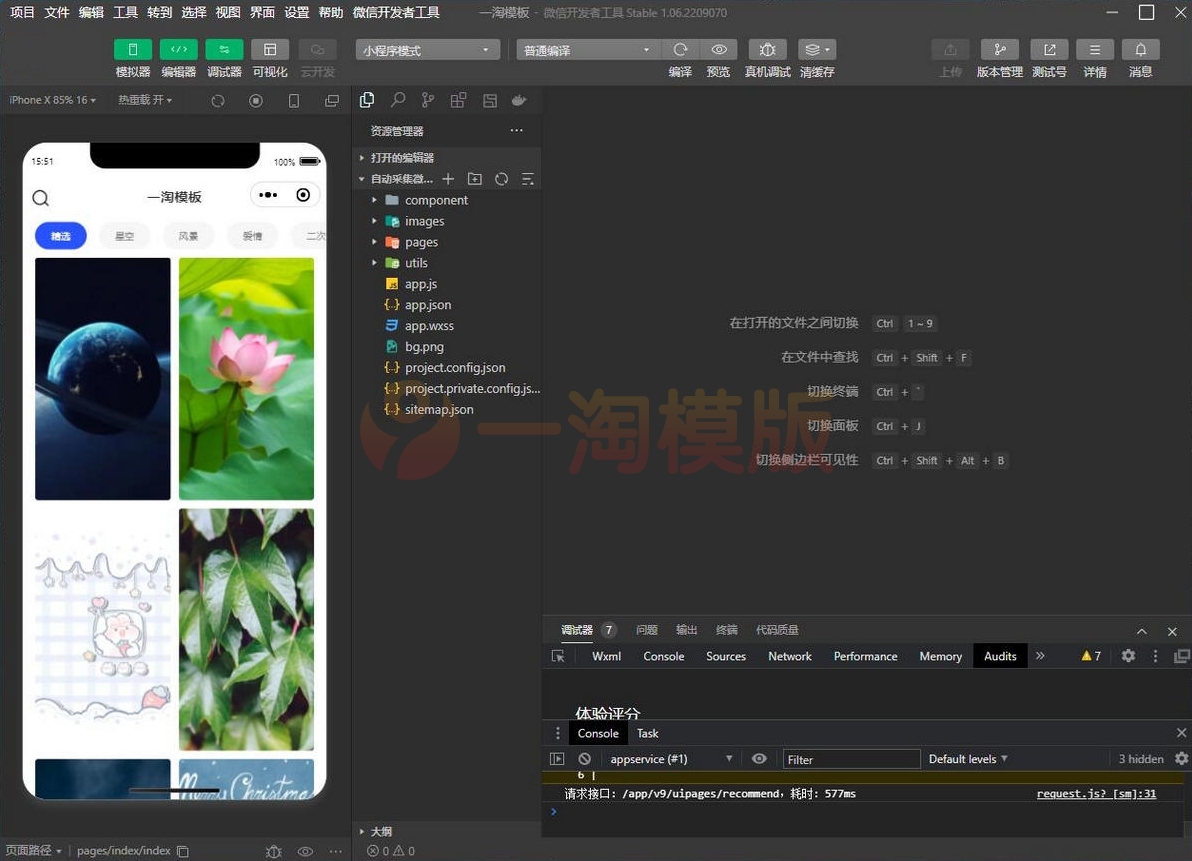Open the resource manager more options
The width and height of the screenshot is (1192, 861).
517,130
